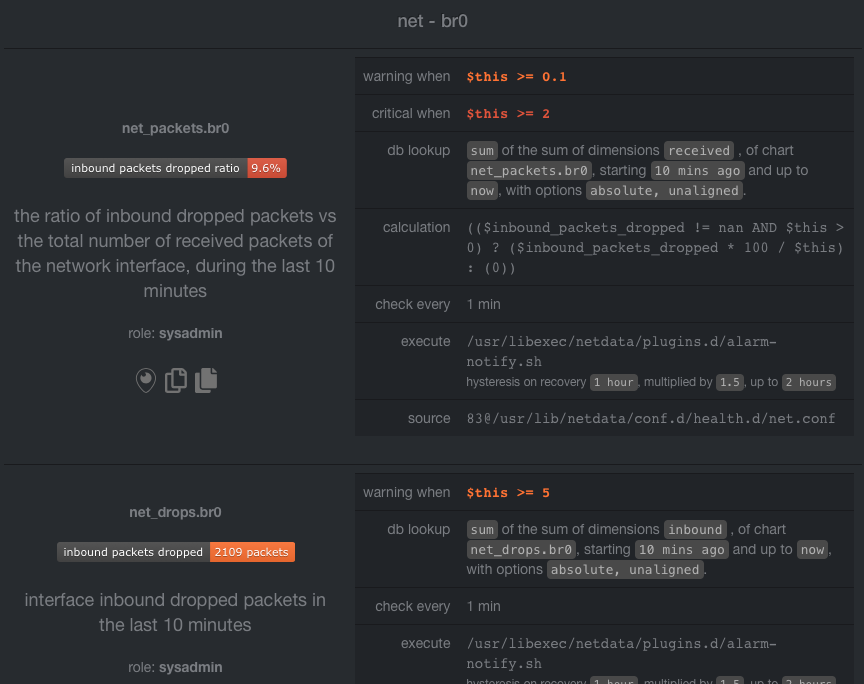Image resolution: width=864 pixels, height=684 pixels.
Task: Click the critical when '$this >= 2' expression
Action: (508, 114)
